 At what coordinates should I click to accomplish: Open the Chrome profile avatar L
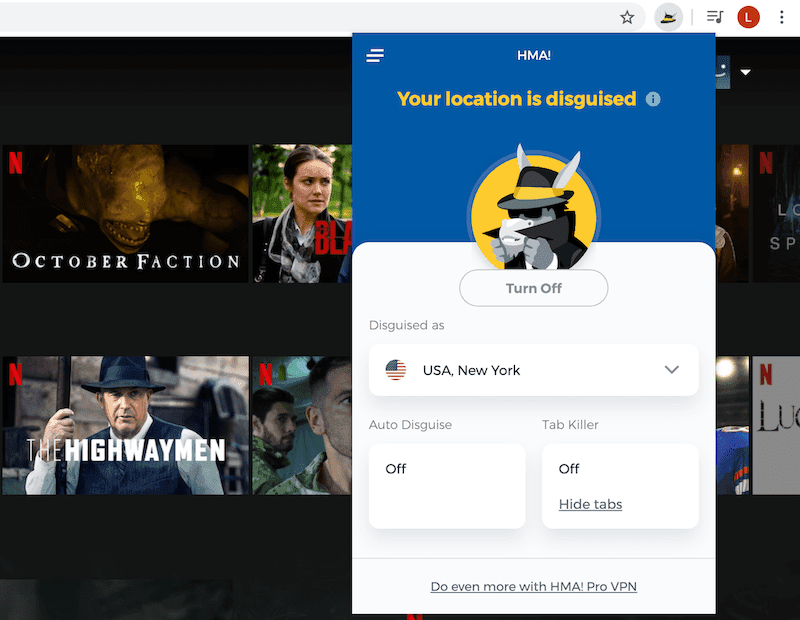pos(748,17)
